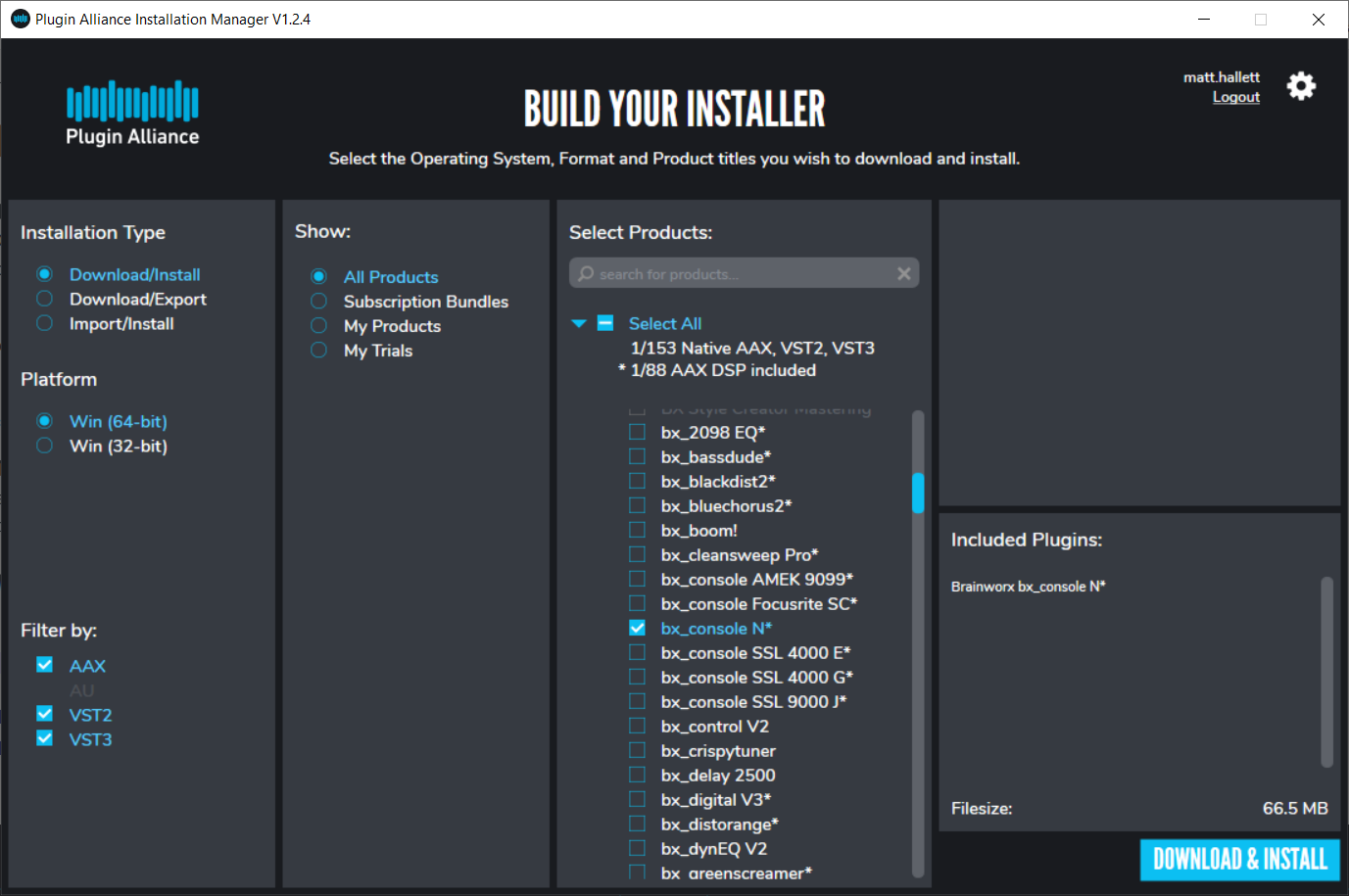Click the search magnifier icon in product search
This screenshot has width=1349, height=896.
pyautogui.click(x=586, y=273)
